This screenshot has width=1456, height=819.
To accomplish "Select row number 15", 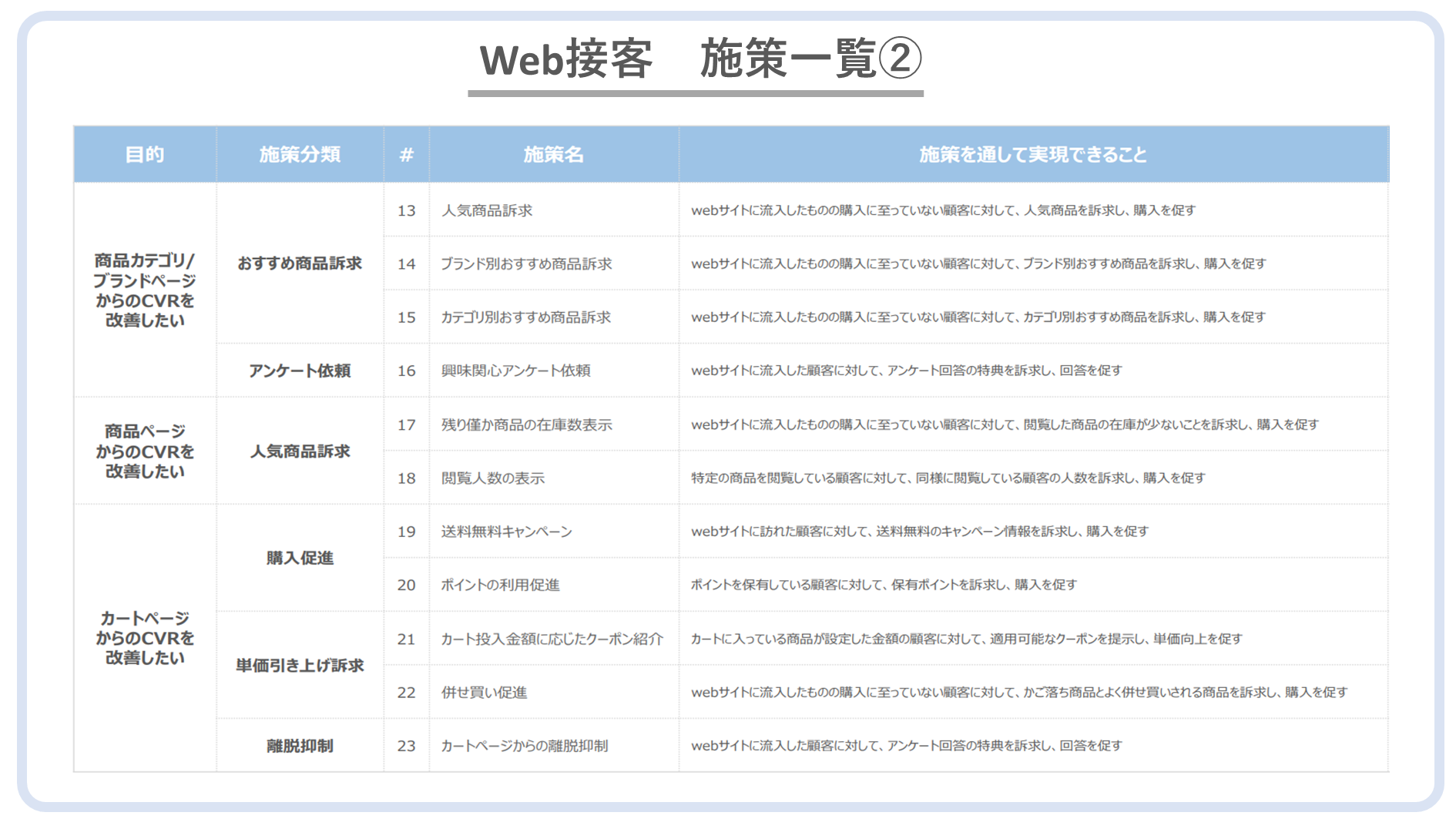I will point(407,317).
